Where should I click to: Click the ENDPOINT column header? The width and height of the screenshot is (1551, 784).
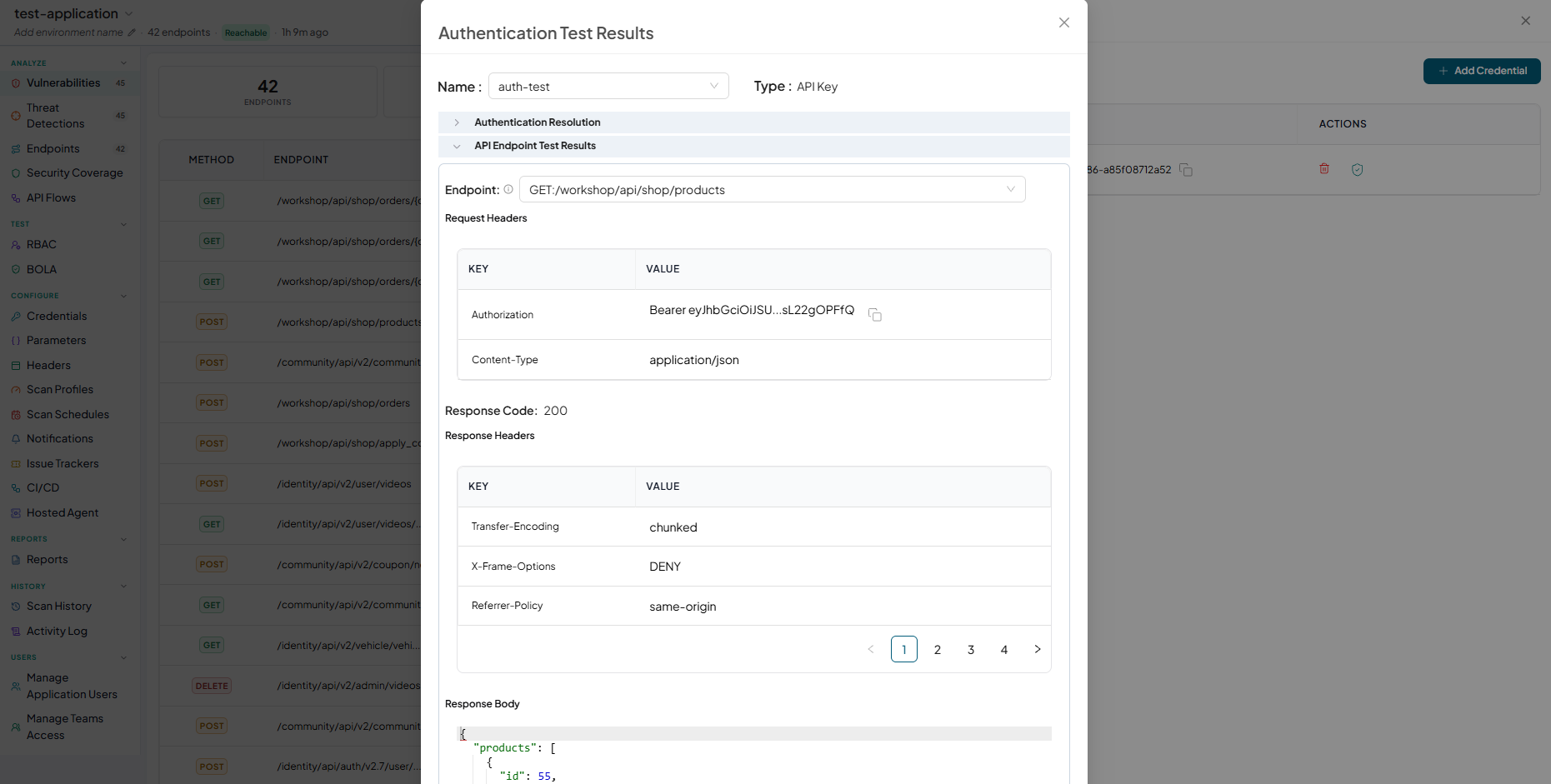(301, 159)
